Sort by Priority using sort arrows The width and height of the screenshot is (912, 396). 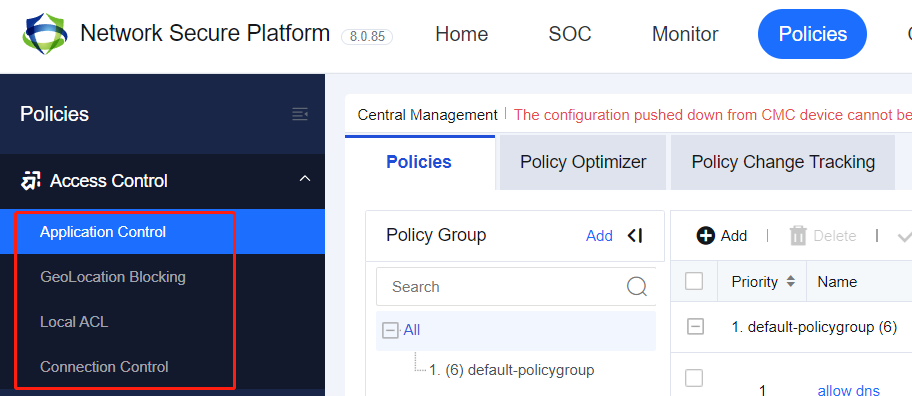click(790, 281)
